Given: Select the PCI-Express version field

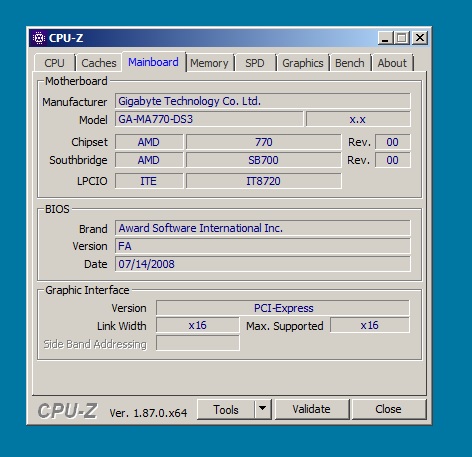Looking at the screenshot, I should [283, 308].
